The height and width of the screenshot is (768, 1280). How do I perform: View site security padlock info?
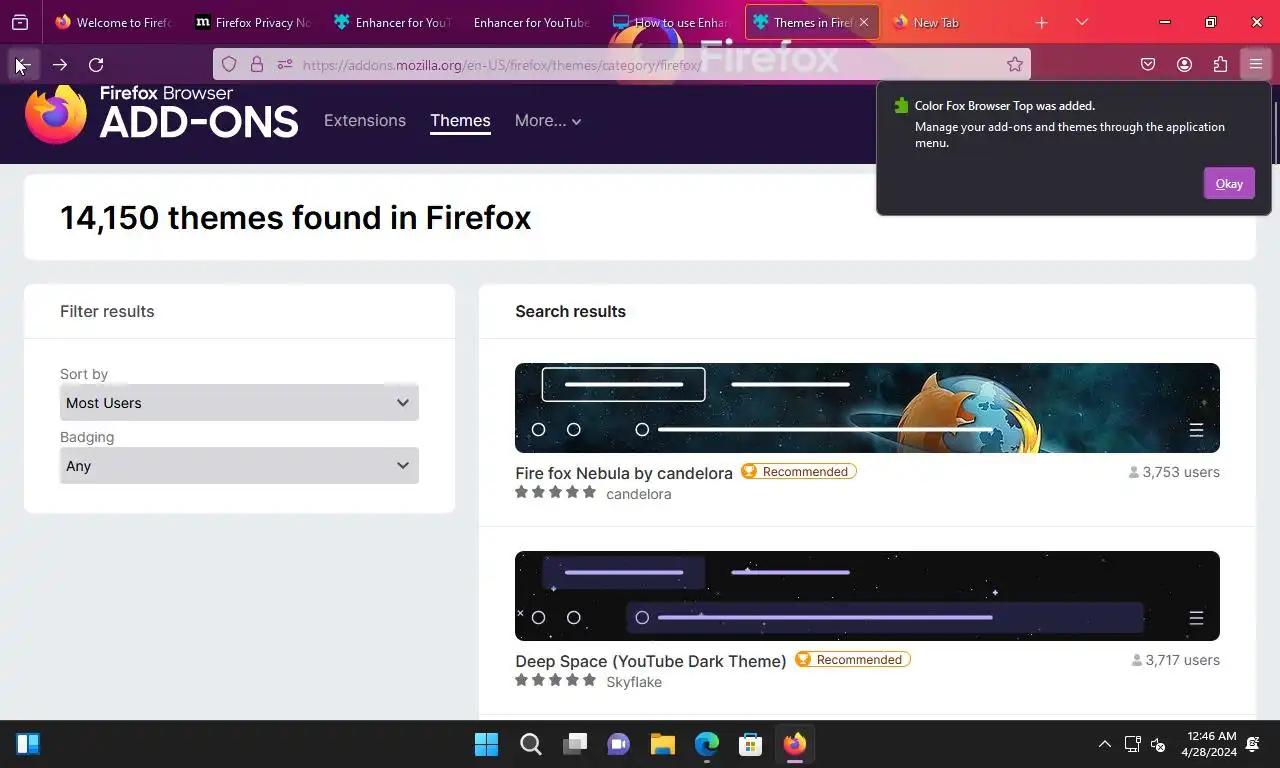click(257, 65)
